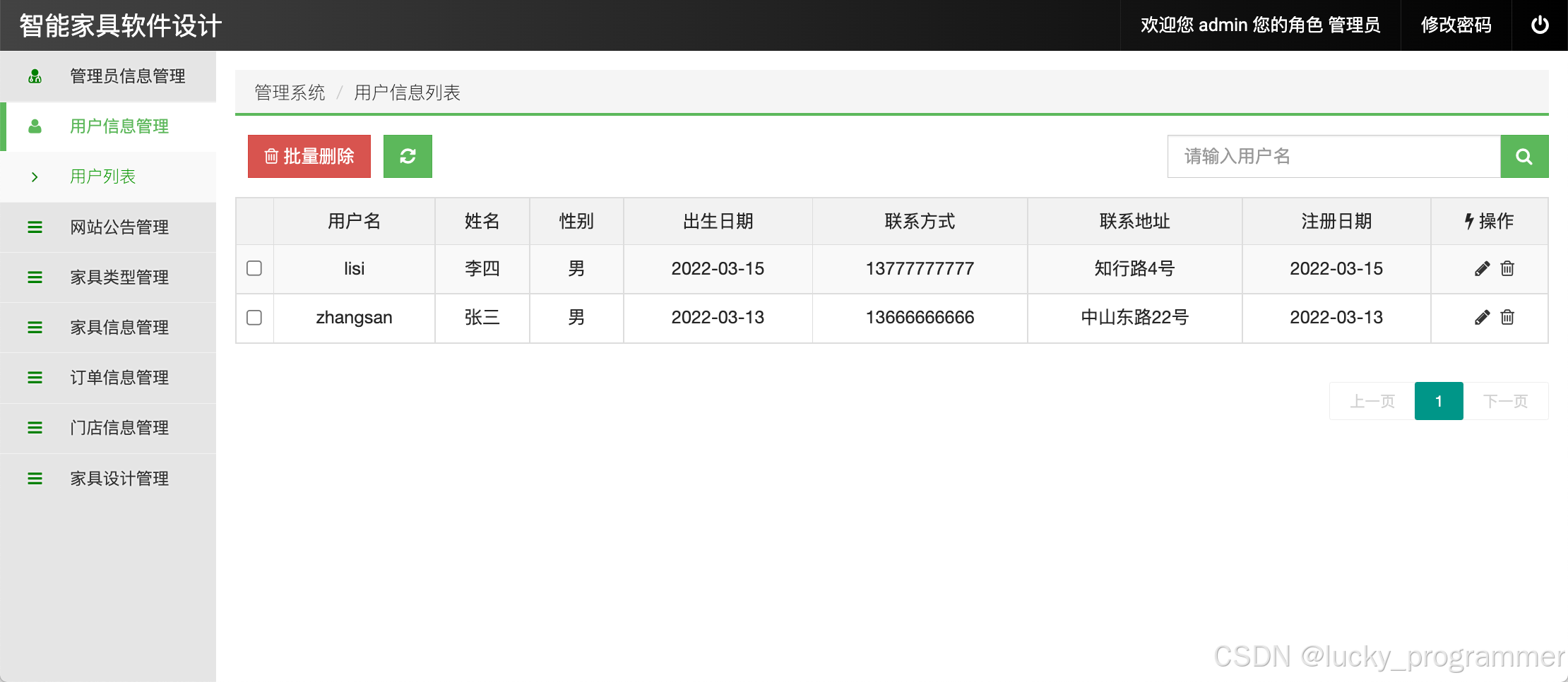
Task: Open 家具类型管理 menu
Action: 108,277
